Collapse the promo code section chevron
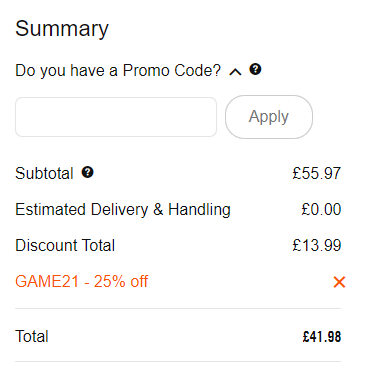This screenshot has height=367, width=378. (x=235, y=72)
